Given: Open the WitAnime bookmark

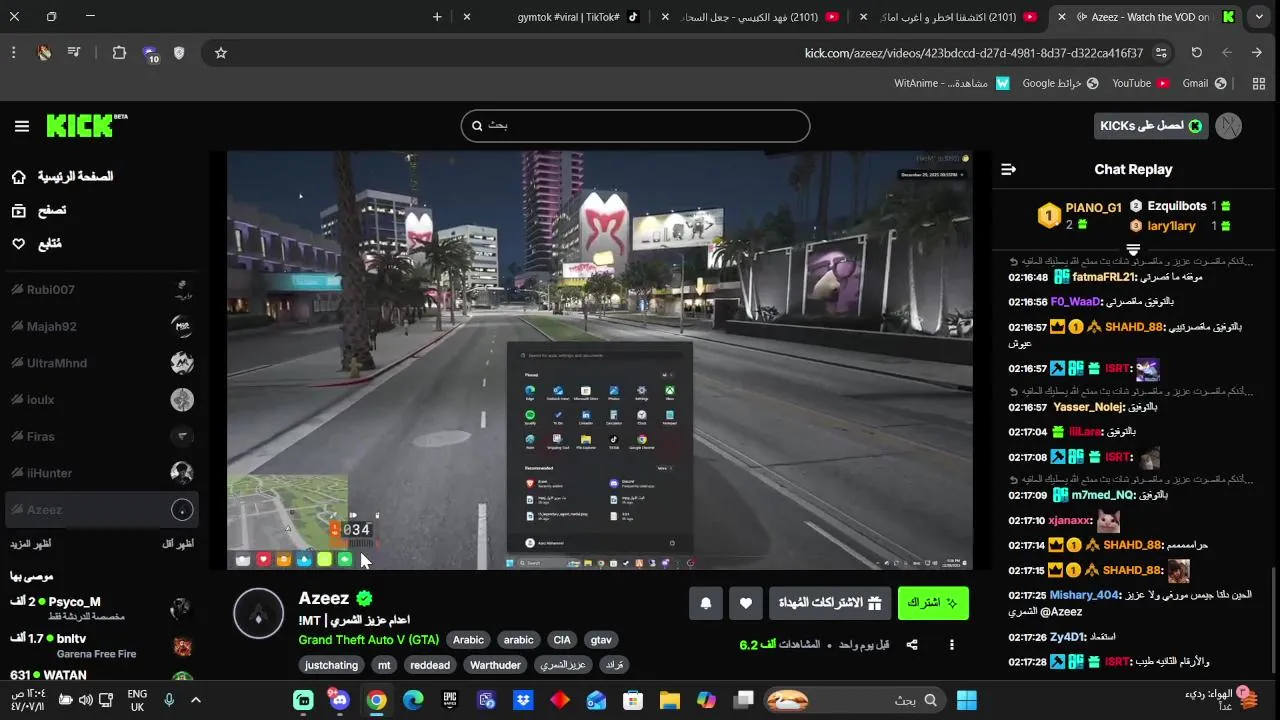Looking at the screenshot, I should [952, 83].
